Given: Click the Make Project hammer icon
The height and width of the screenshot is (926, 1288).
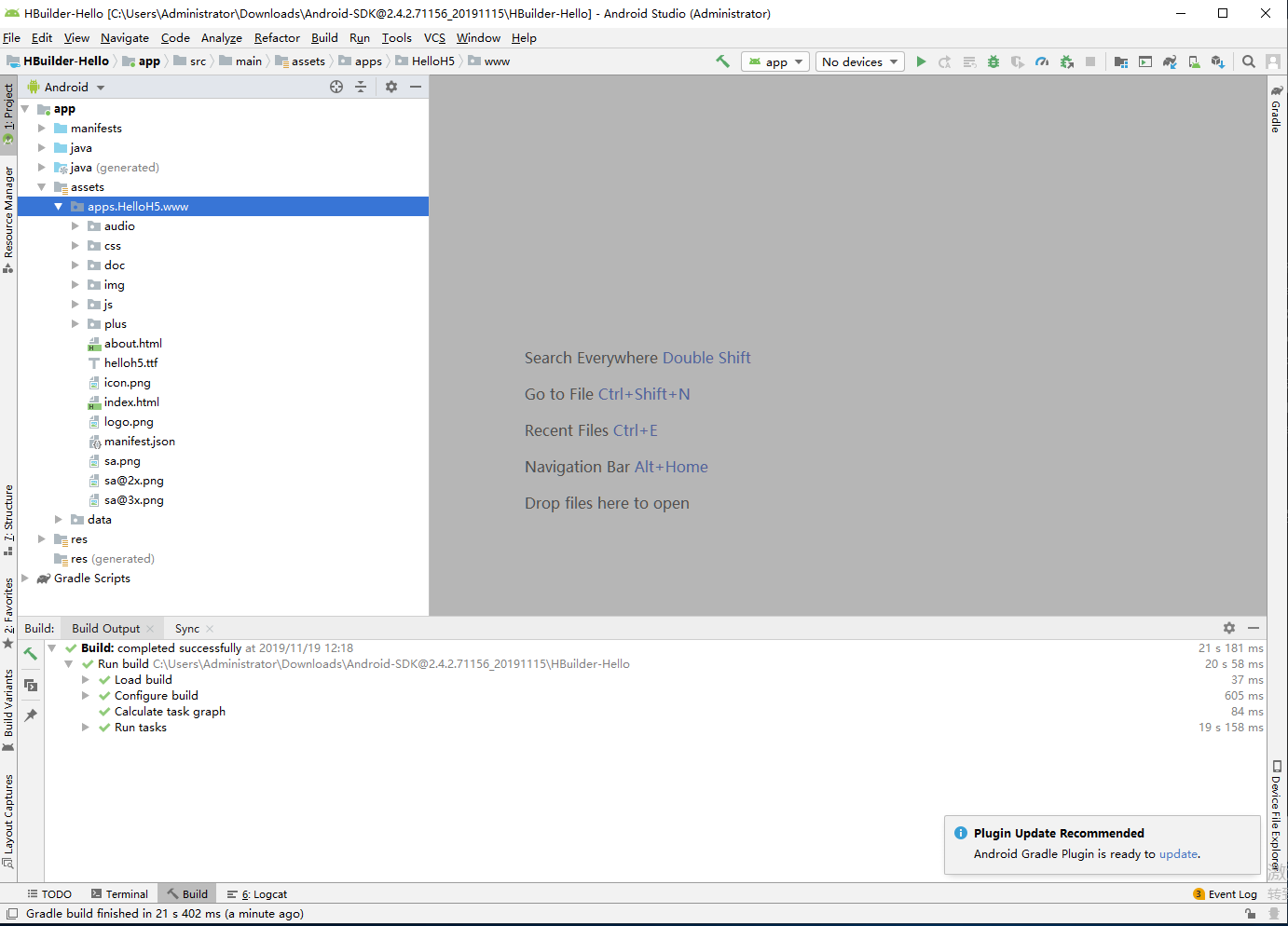Looking at the screenshot, I should pyautogui.click(x=722, y=61).
